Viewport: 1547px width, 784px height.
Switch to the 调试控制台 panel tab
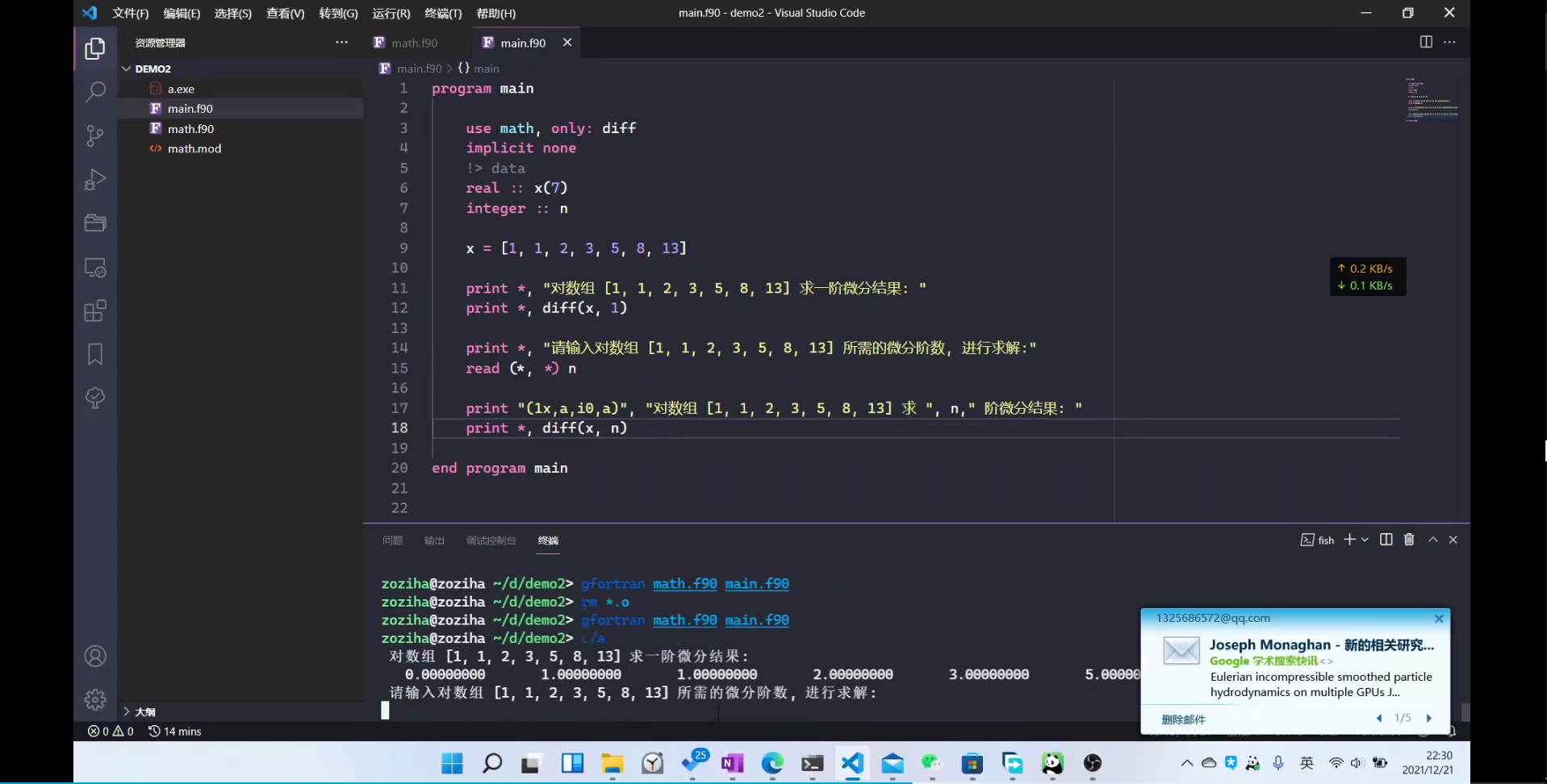coord(491,540)
